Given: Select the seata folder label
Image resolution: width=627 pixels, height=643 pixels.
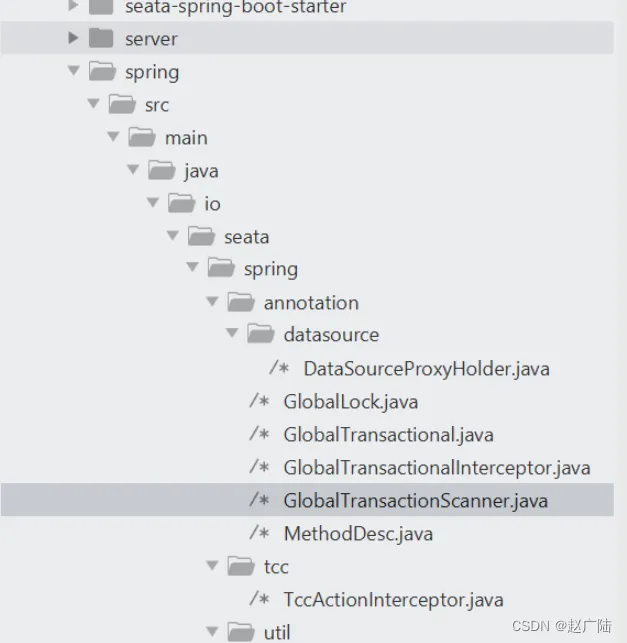Looking at the screenshot, I should [246, 237].
